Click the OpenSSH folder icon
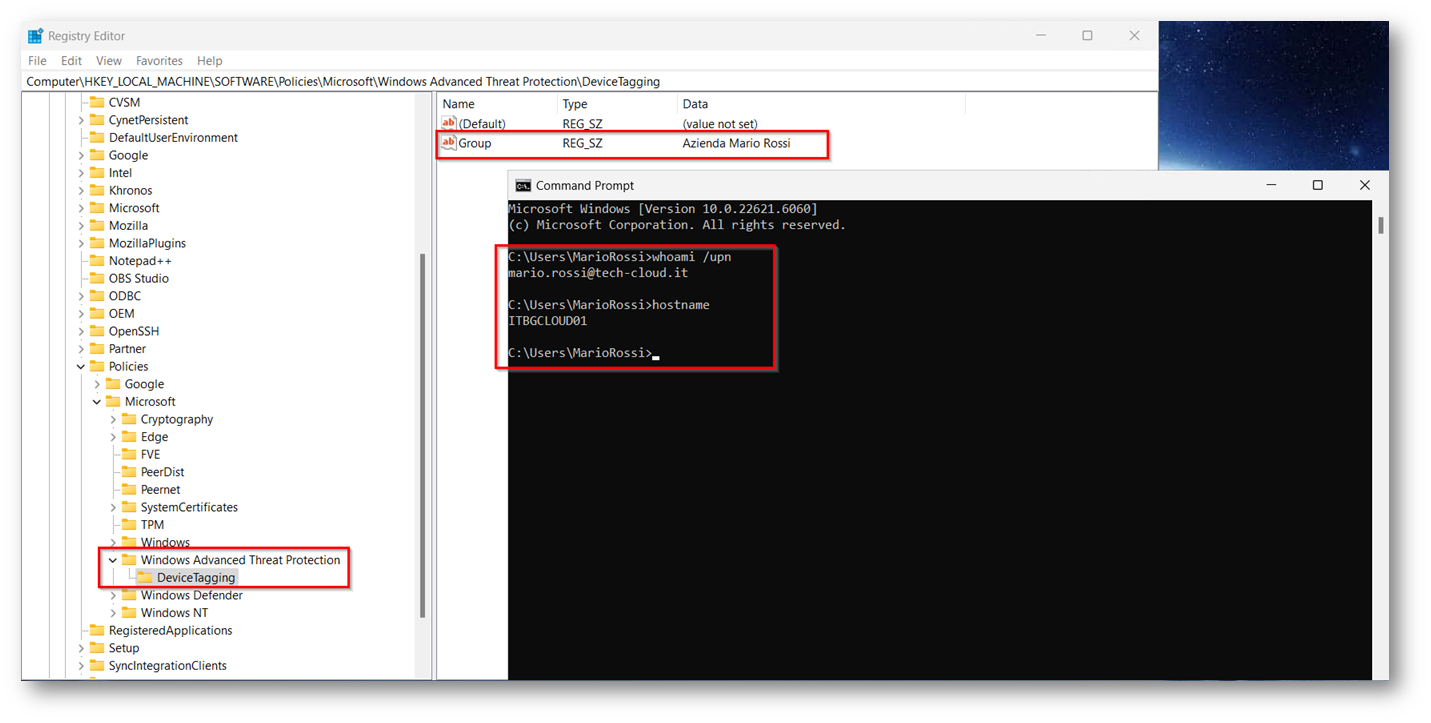 [97, 331]
